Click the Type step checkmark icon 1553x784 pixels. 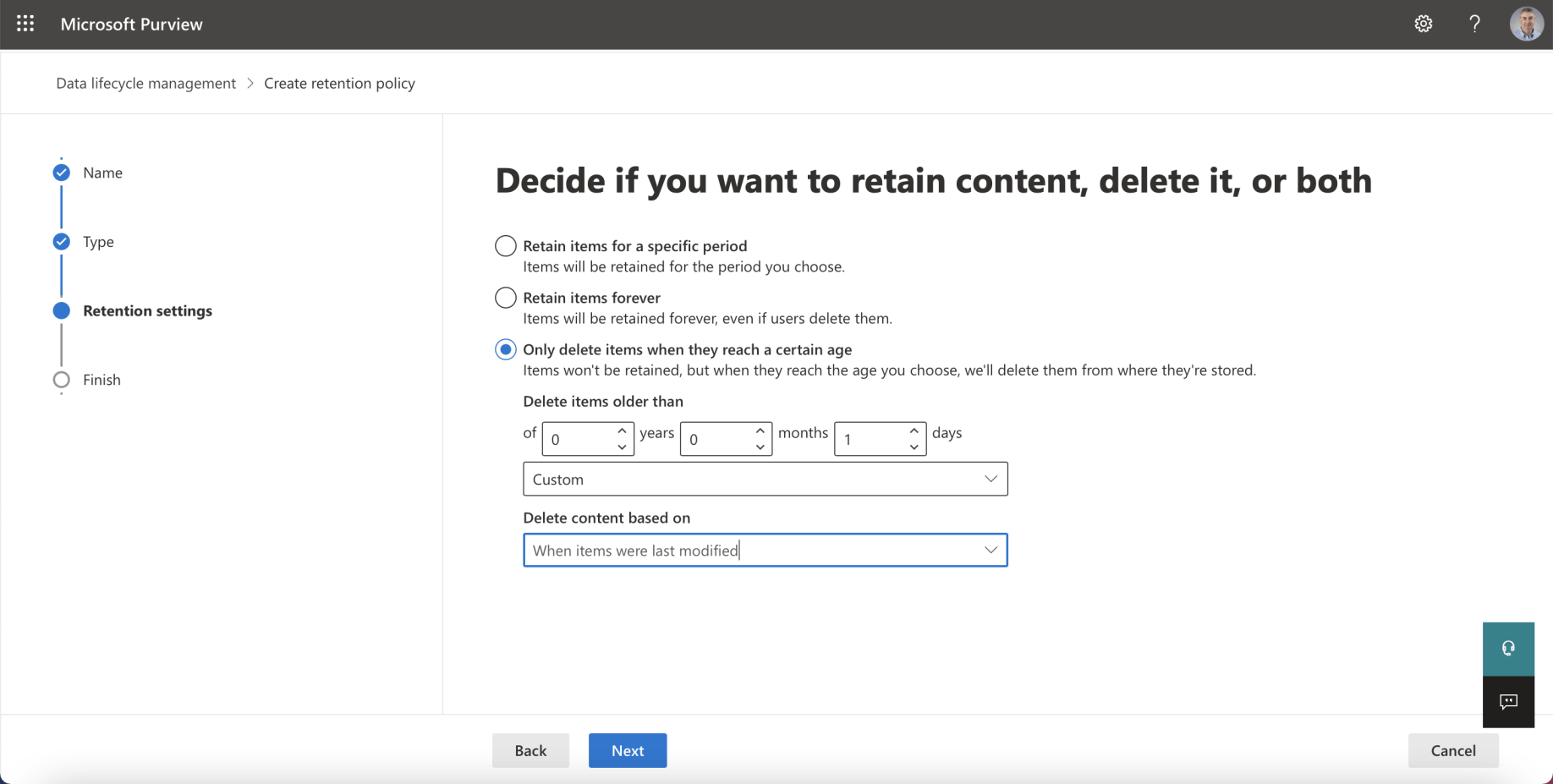coord(62,242)
